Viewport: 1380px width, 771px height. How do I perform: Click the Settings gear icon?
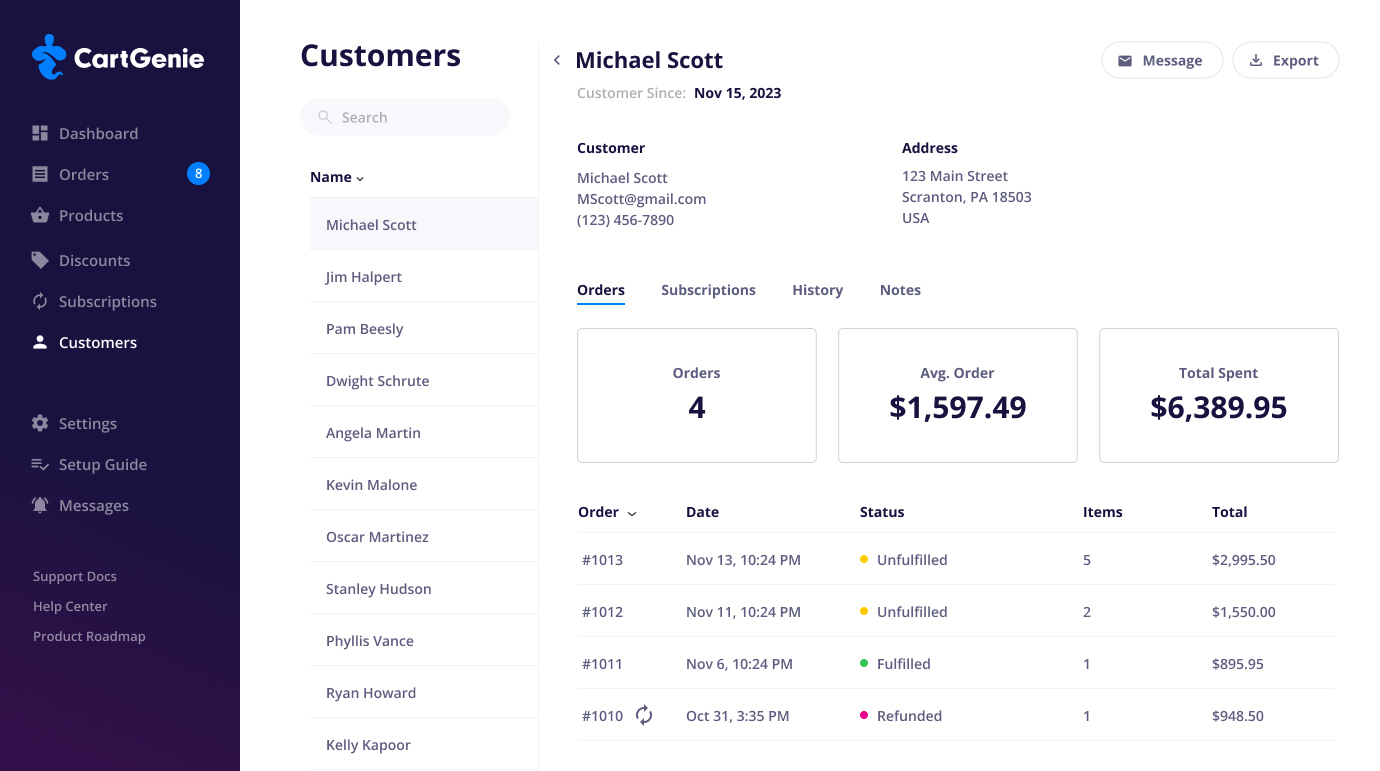click(x=40, y=423)
